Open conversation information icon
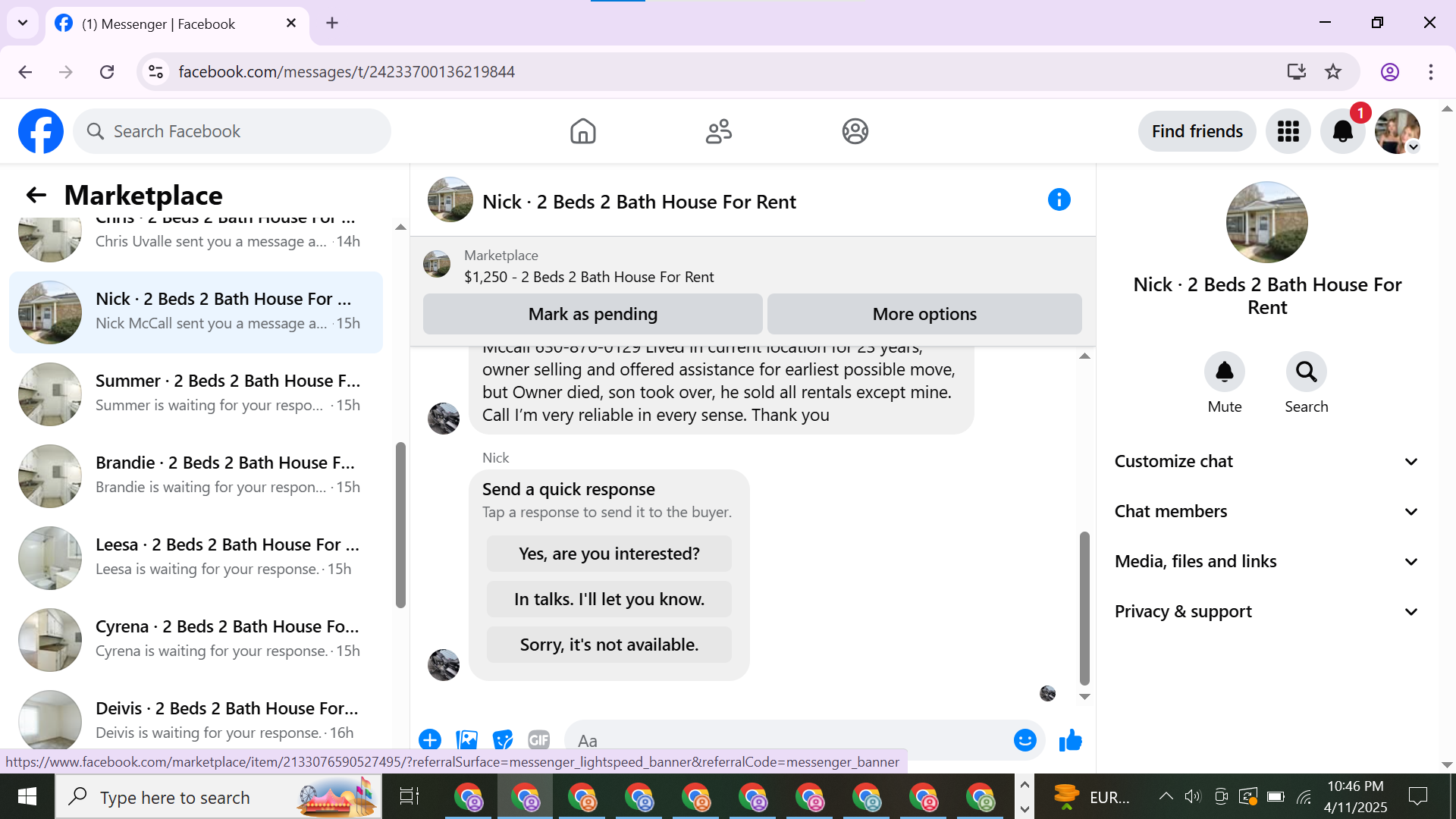This screenshot has height=819, width=1456. pos(1059,200)
